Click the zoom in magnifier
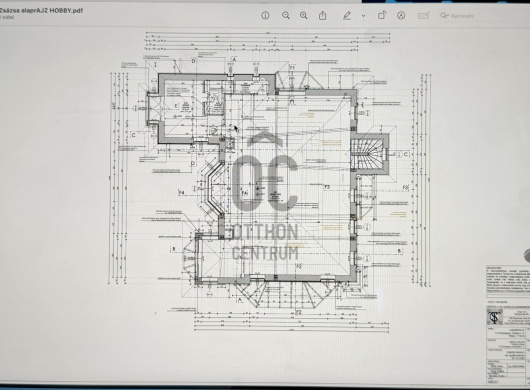 (x=304, y=16)
